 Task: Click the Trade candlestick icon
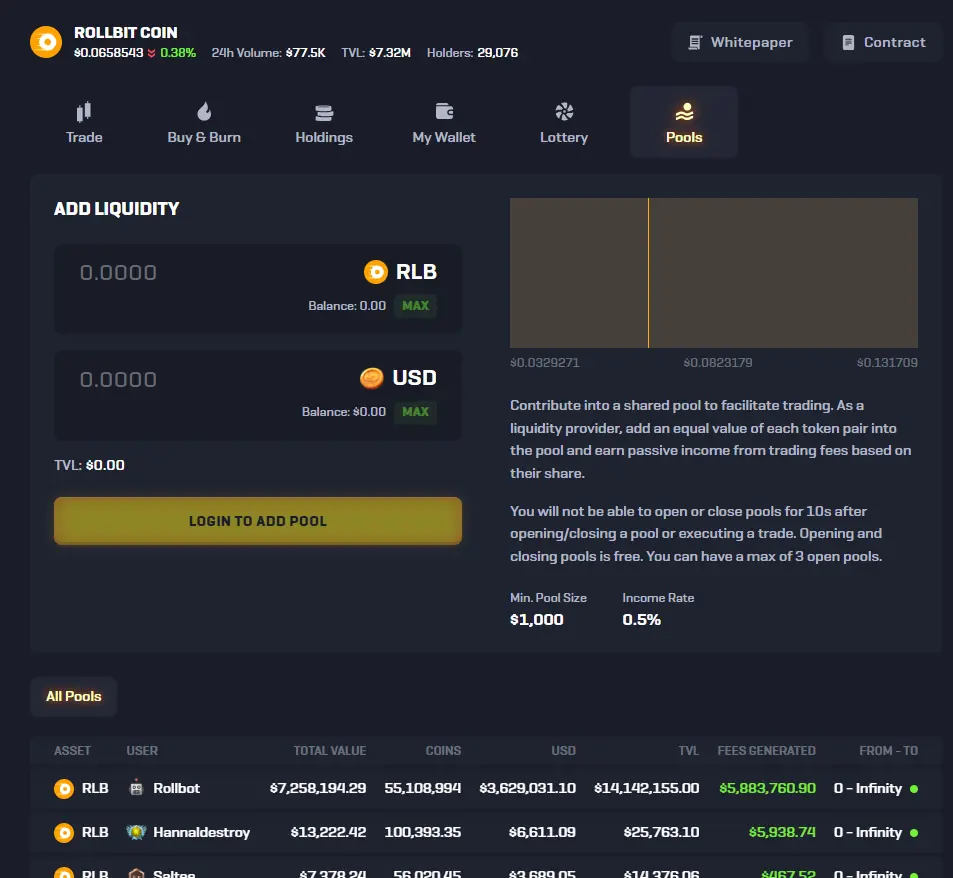[84, 112]
